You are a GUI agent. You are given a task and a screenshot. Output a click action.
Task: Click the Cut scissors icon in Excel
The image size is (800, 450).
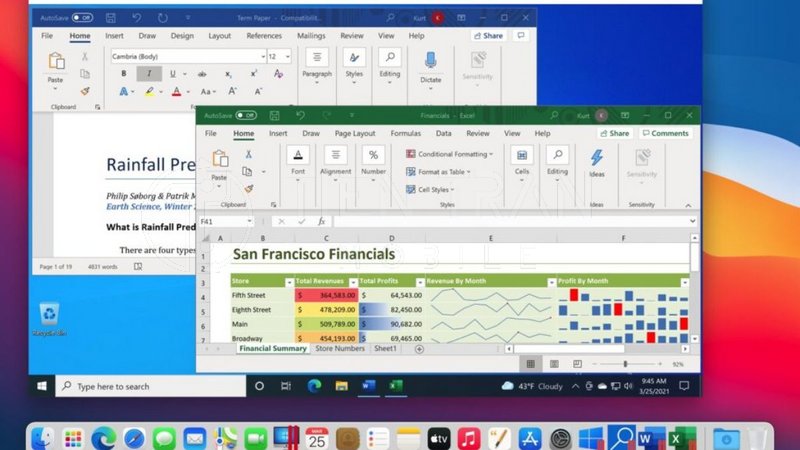tap(248, 154)
